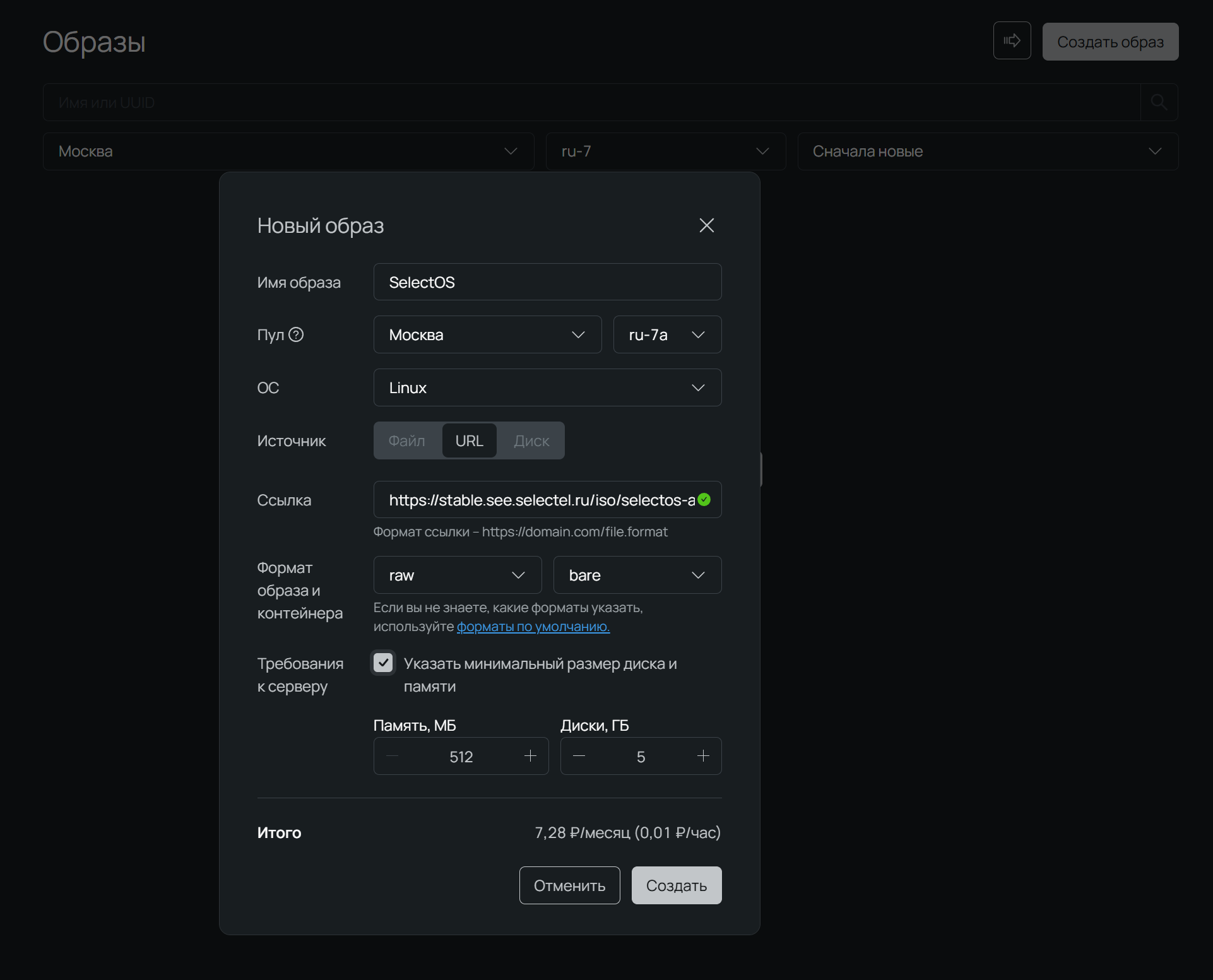This screenshot has width=1213, height=980.
Task: Open the Linux ОС dropdown
Action: coord(547,387)
